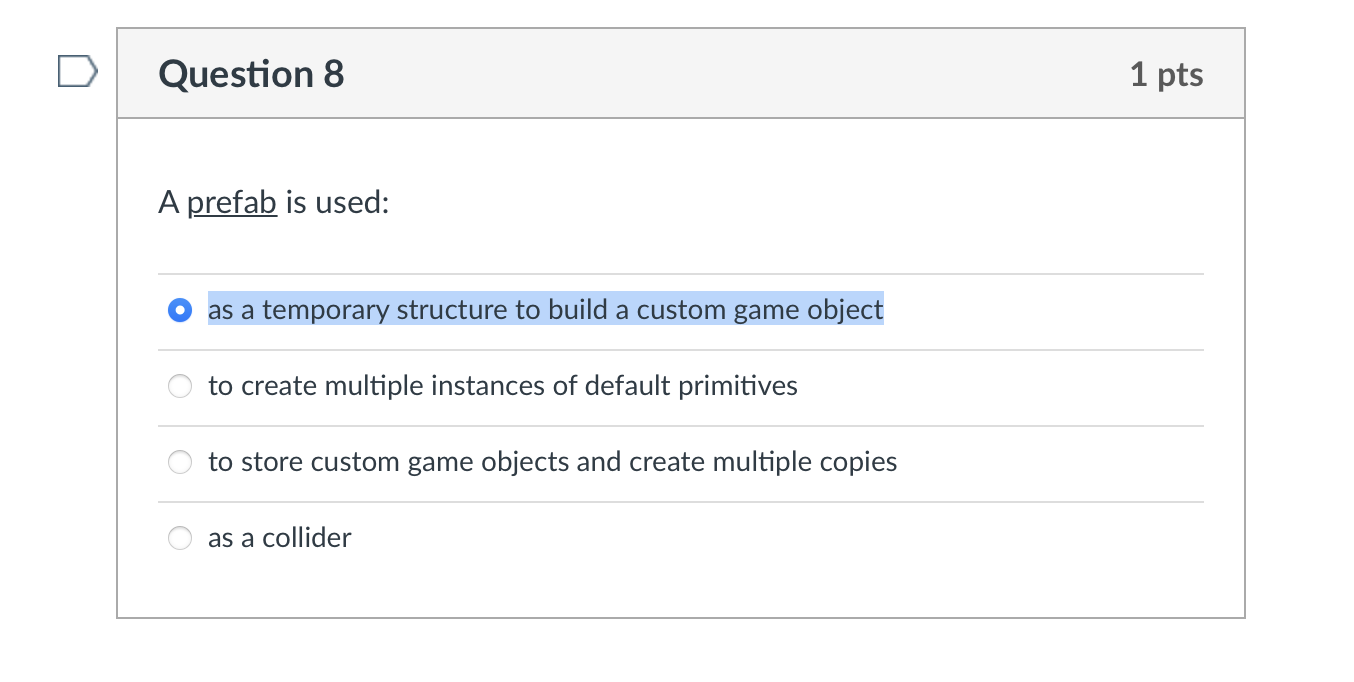This screenshot has height=682, width=1354.
Task: Open the underlined 'prefab' link
Action: point(233,202)
